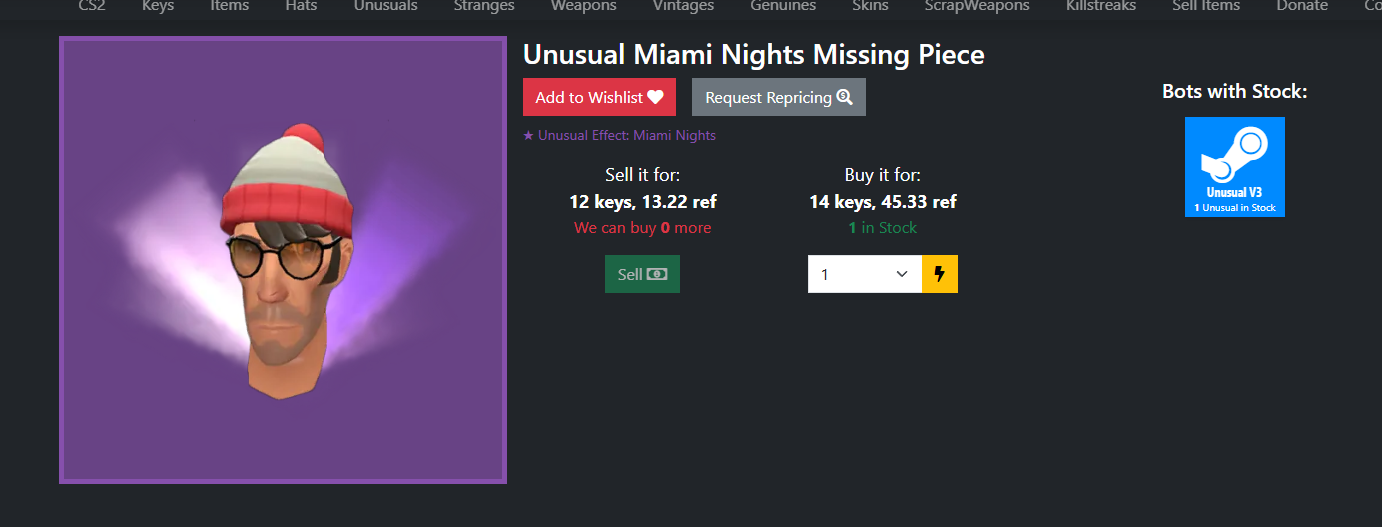The height and width of the screenshot is (527, 1382).
Task: Click the magnifier icon on Request Repricing
Action: click(x=844, y=97)
